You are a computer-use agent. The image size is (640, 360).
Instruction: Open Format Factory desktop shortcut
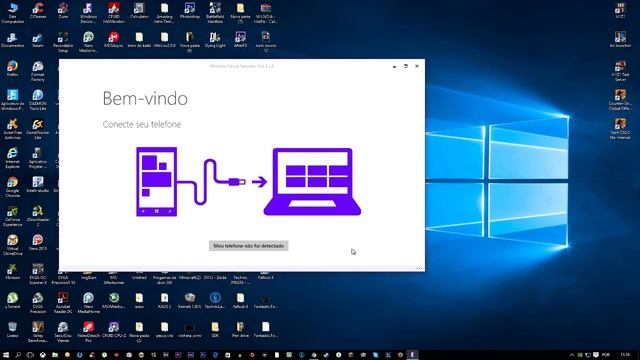pos(38,71)
